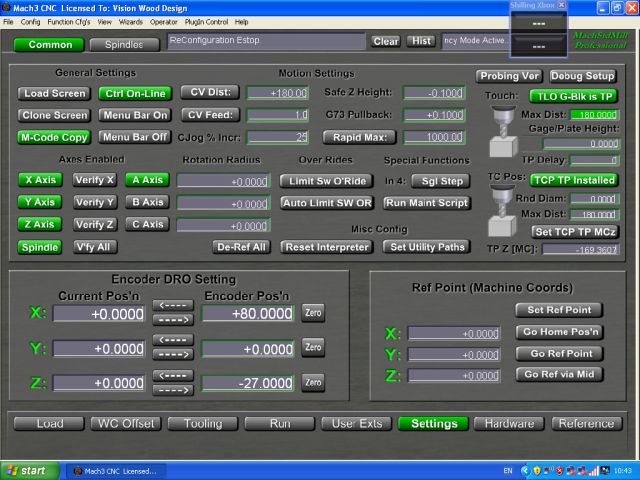Turn Menu Bar Off
The width and height of the screenshot is (640, 480).
134,137
